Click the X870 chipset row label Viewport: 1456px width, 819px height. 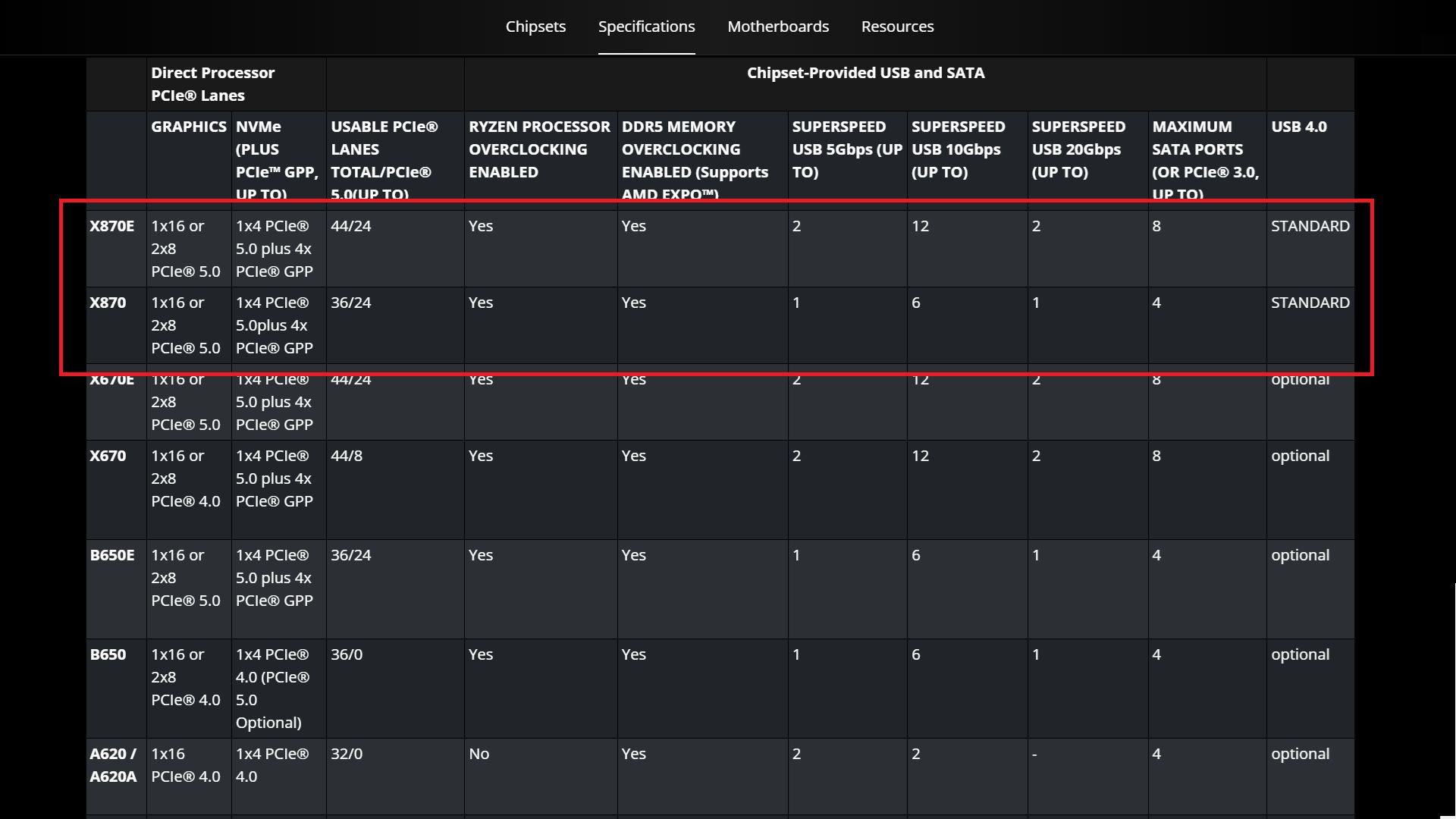point(108,303)
